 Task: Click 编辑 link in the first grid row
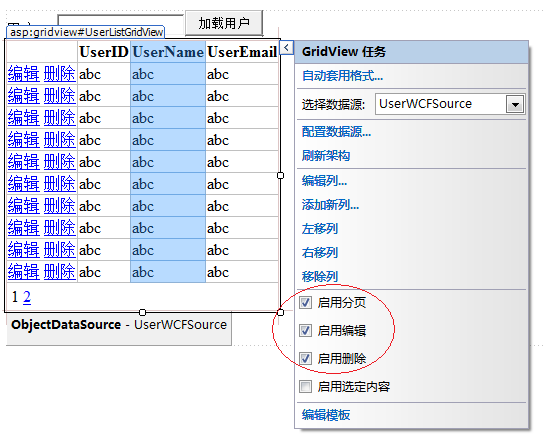(24, 74)
